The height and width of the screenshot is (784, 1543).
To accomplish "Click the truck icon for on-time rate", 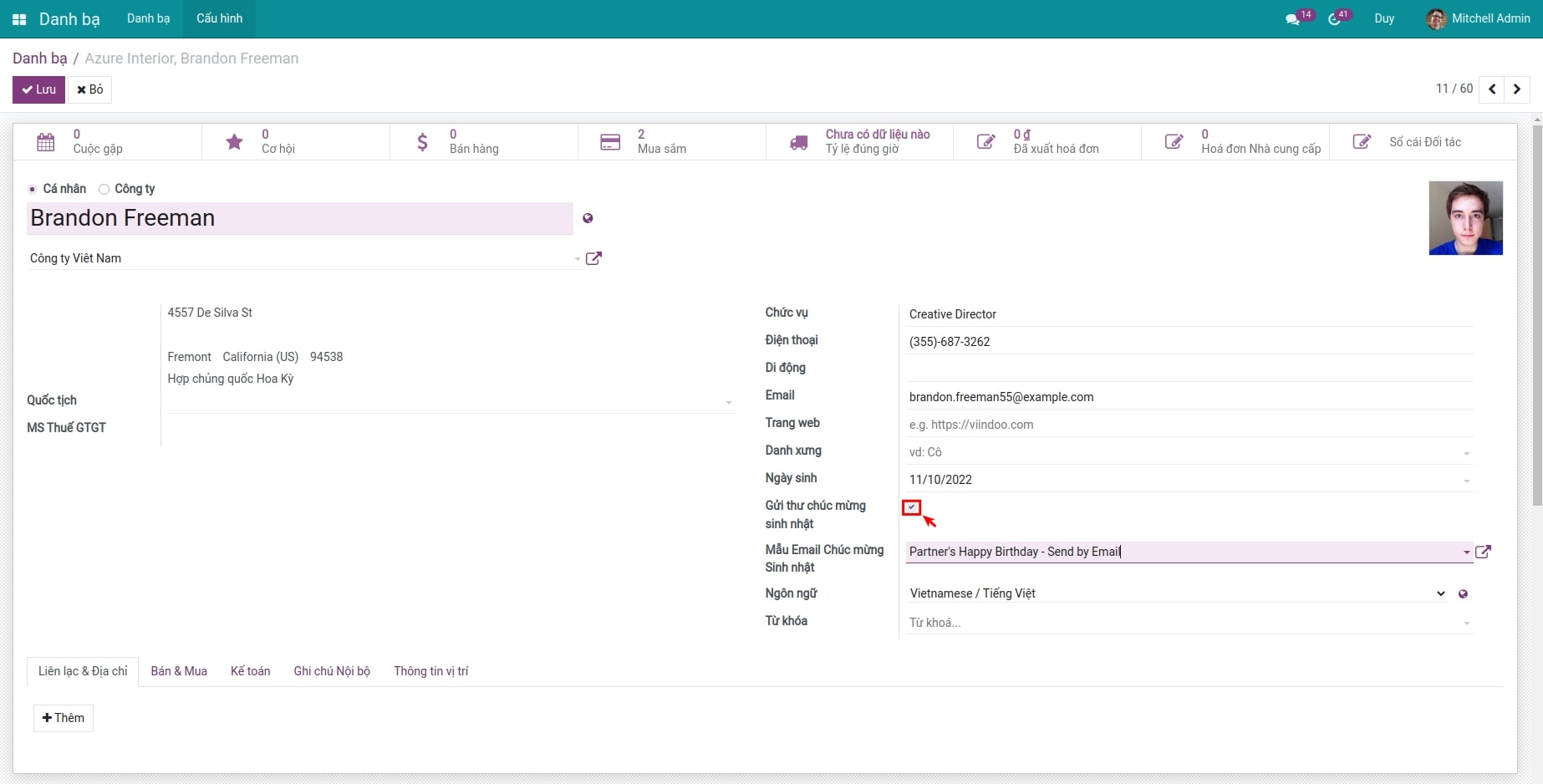I will click(799, 142).
